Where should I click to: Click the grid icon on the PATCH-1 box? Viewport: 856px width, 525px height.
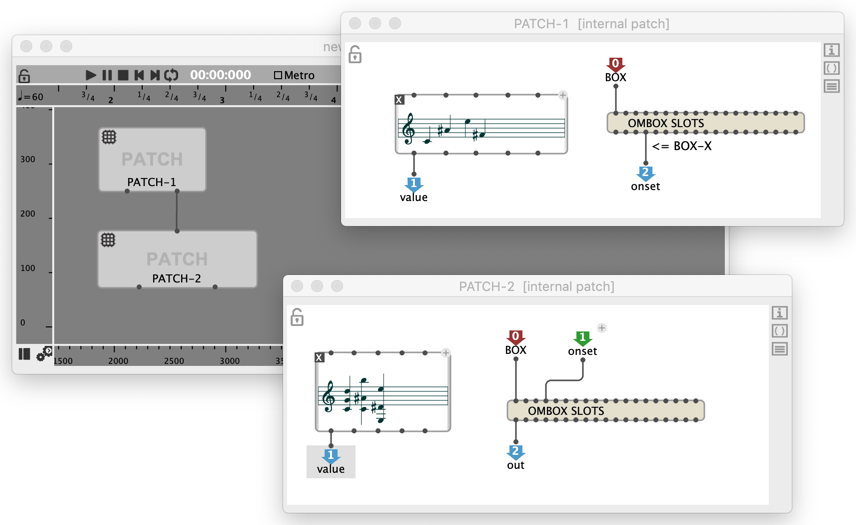click(109, 137)
